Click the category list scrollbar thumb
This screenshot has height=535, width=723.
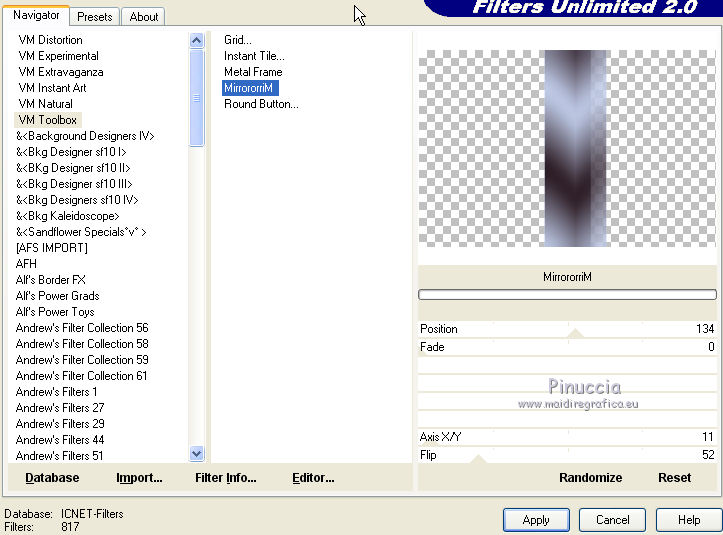196,98
